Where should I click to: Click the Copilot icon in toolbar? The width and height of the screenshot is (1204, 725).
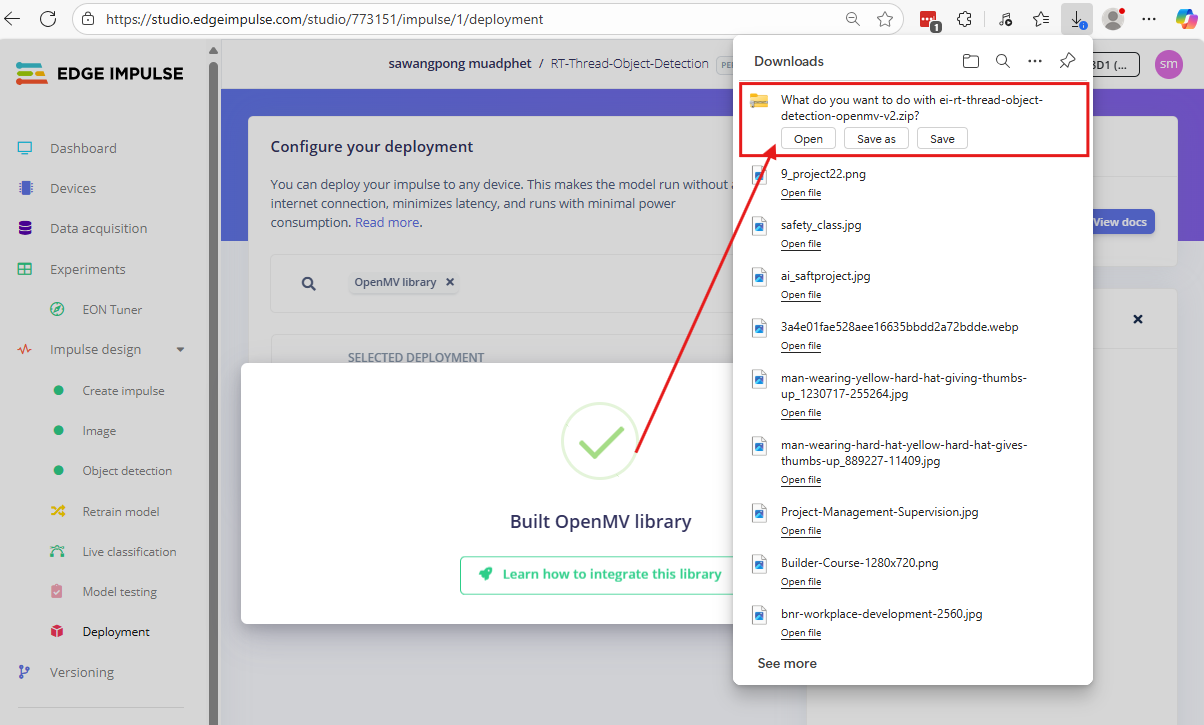(1186, 19)
